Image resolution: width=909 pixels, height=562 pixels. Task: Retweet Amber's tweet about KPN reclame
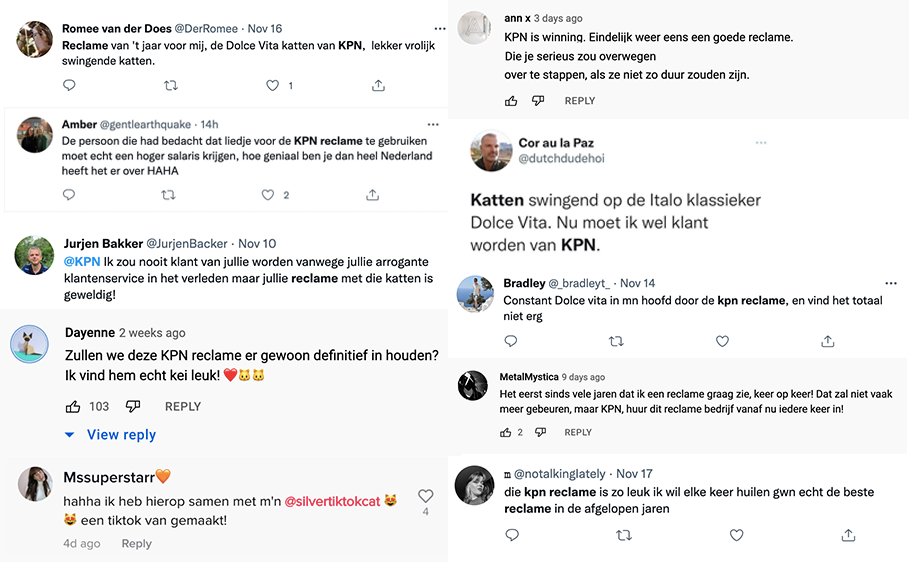tap(168, 195)
